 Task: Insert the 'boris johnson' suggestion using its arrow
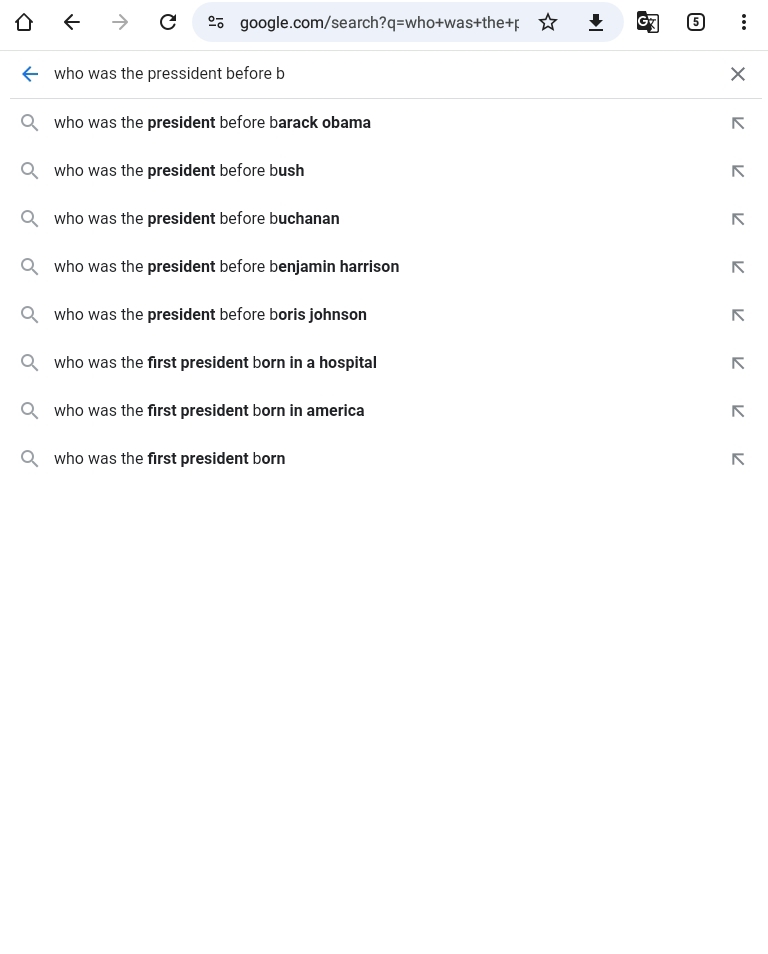pos(738,315)
